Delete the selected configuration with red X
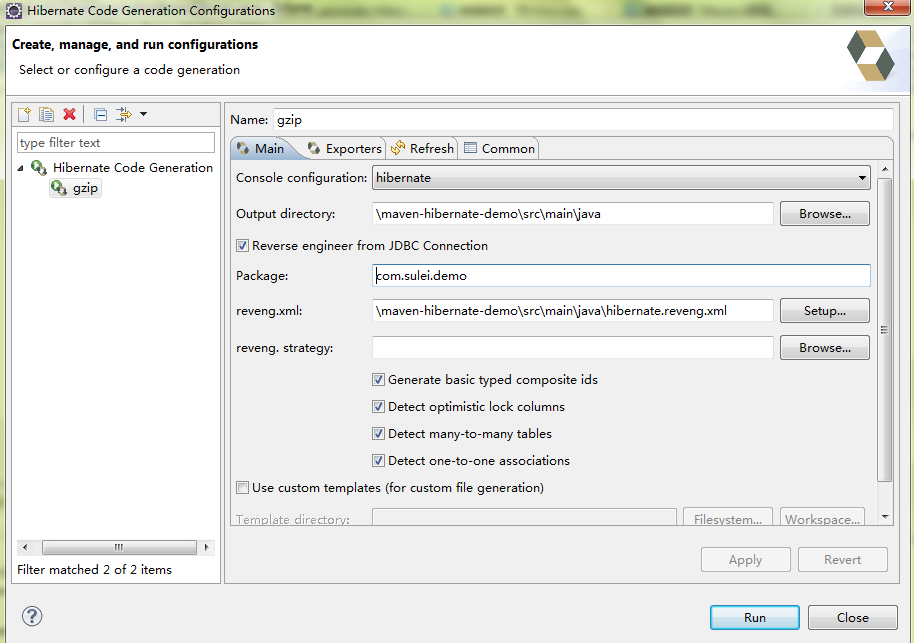The width and height of the screenshot is (914, 643). [x=70, y=114]
